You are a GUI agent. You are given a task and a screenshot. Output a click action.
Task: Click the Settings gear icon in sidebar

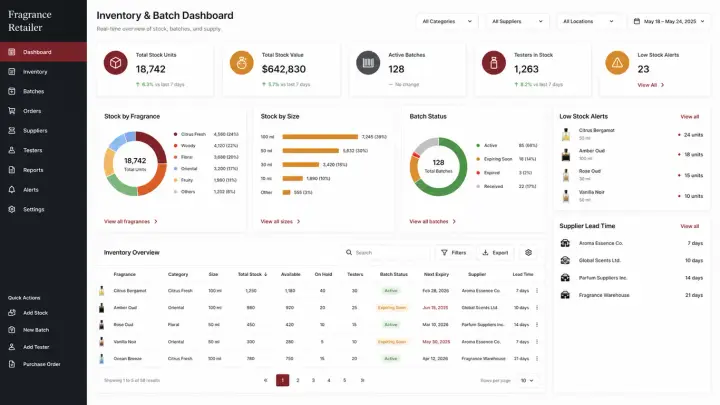point(12,209)
